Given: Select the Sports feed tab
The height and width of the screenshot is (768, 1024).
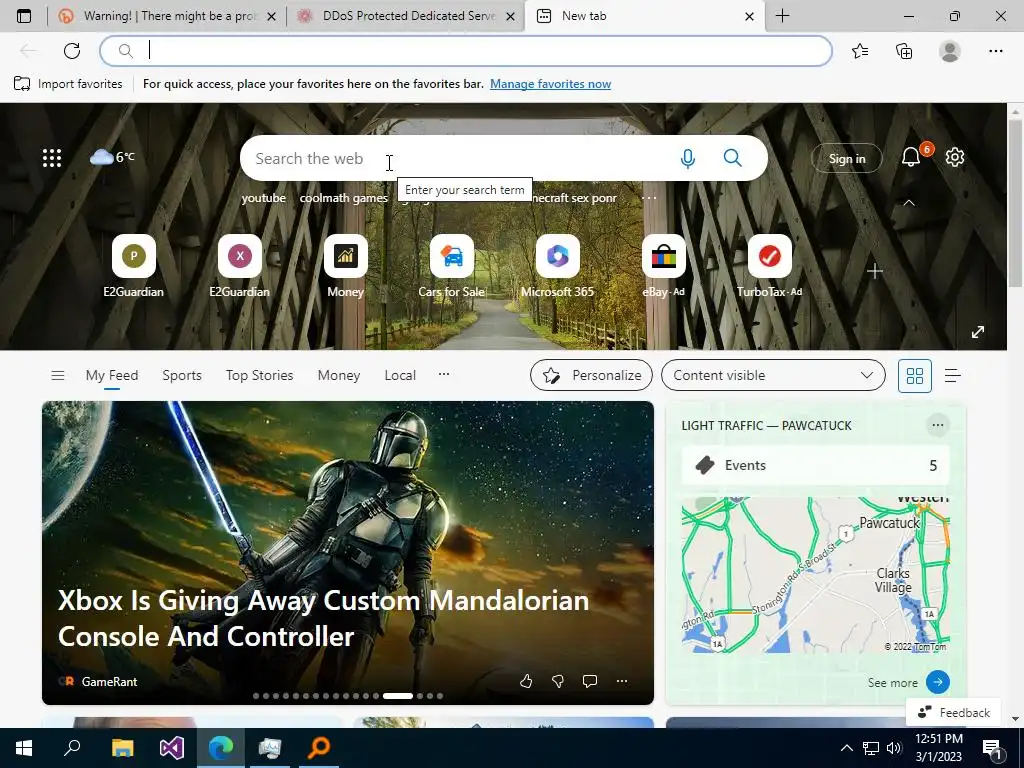Looking at the screenshot, I should click(182, 376).
